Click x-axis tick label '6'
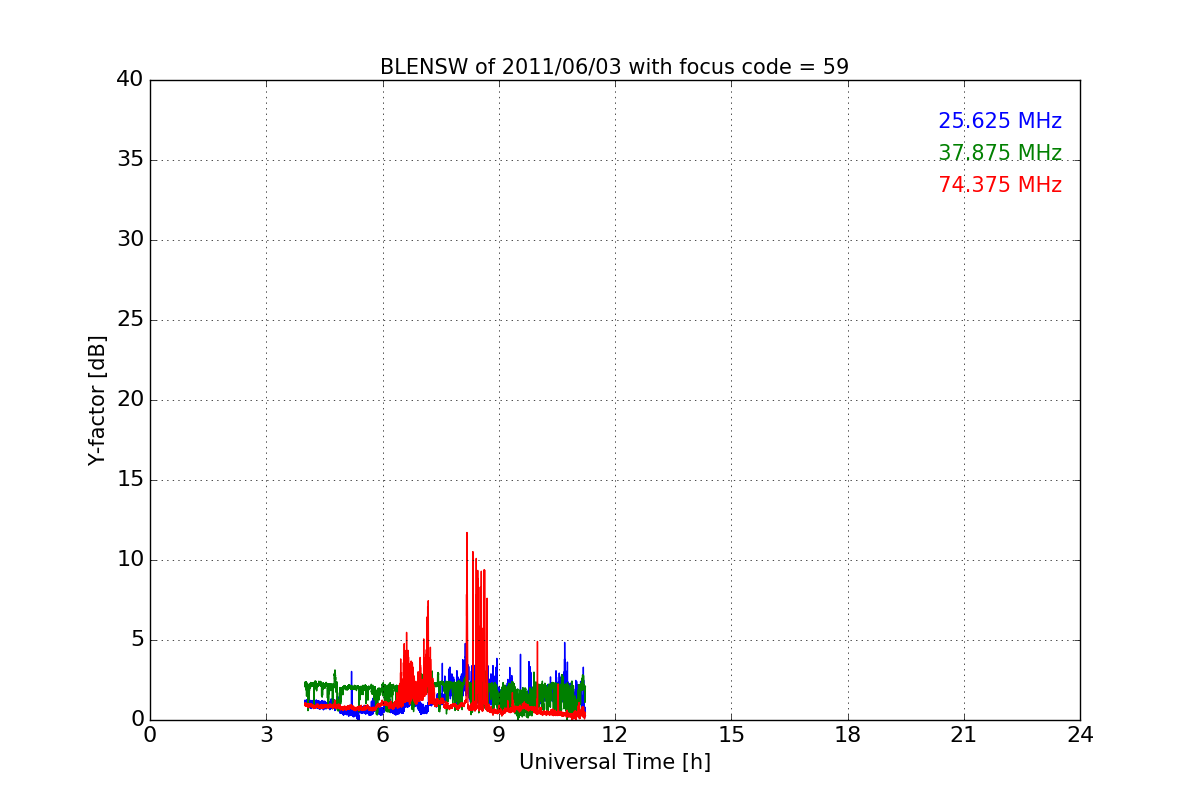Viewport: 1200px width, 800px height. (x=382, y=734)
